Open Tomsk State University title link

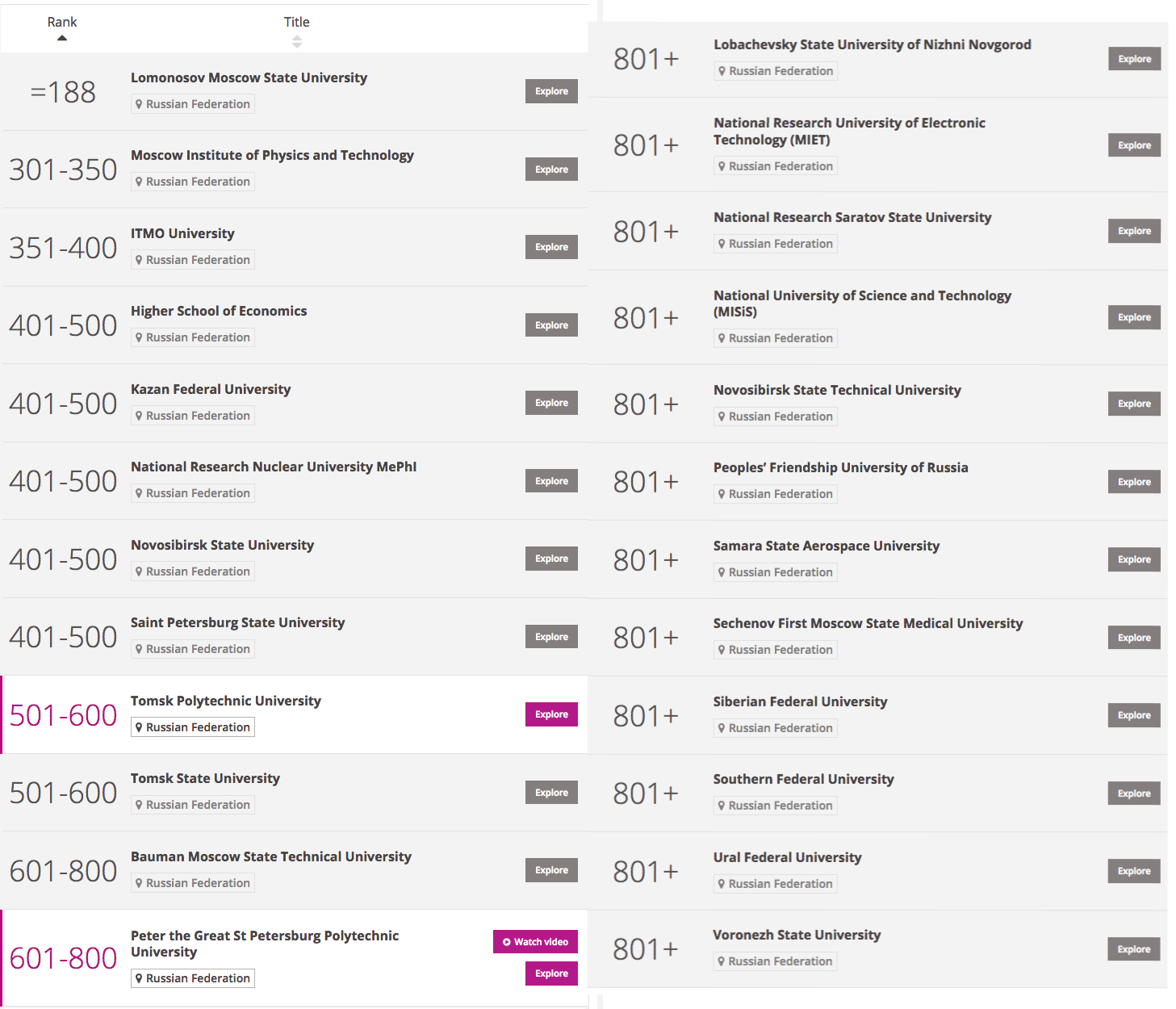205,778
